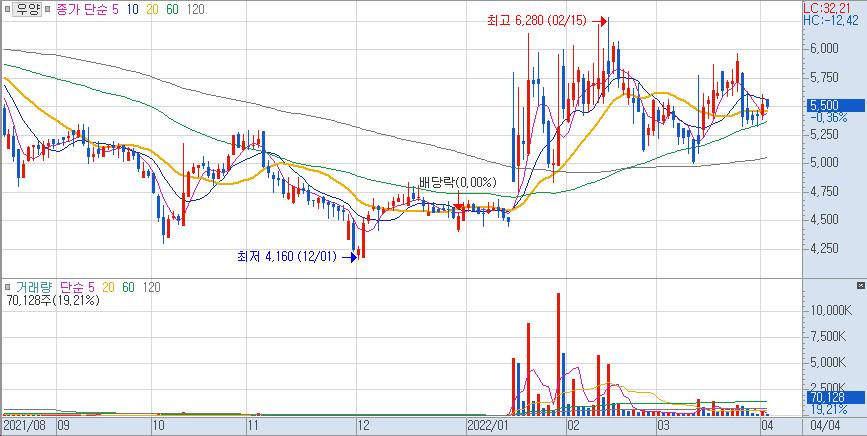Click the 4,250 price axis label

825,249
